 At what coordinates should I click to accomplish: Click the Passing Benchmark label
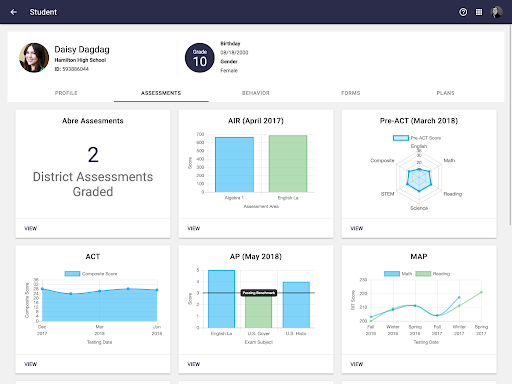(x=259, y=293)
